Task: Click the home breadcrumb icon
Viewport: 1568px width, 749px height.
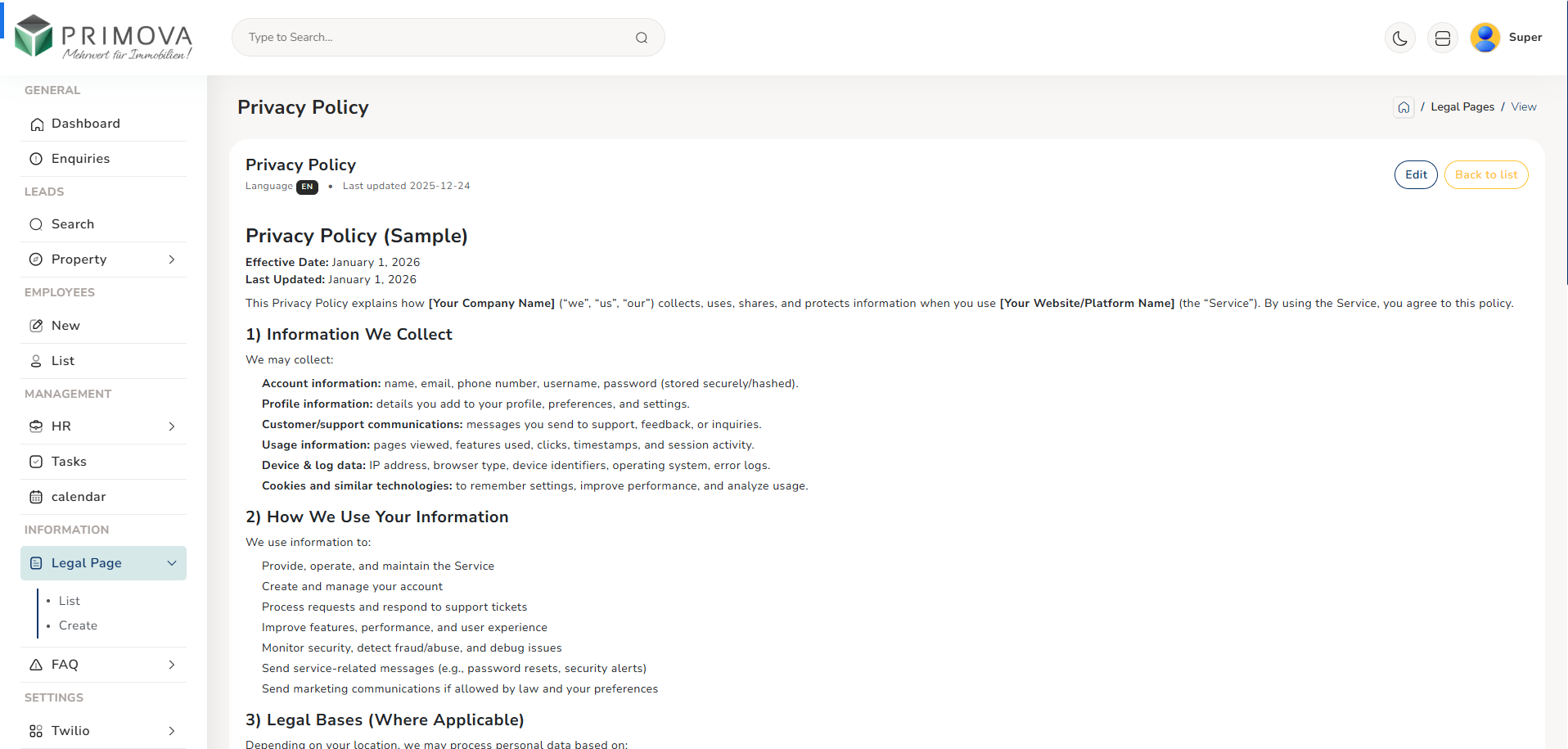Action: coord(1404,107)
